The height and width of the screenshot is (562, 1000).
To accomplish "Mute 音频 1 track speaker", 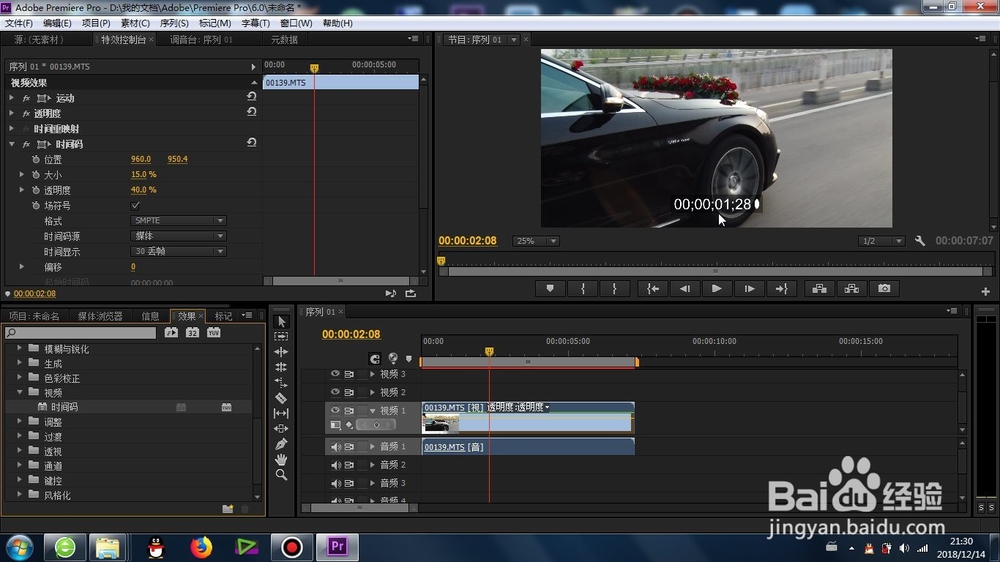I will [x=335, y=447].
